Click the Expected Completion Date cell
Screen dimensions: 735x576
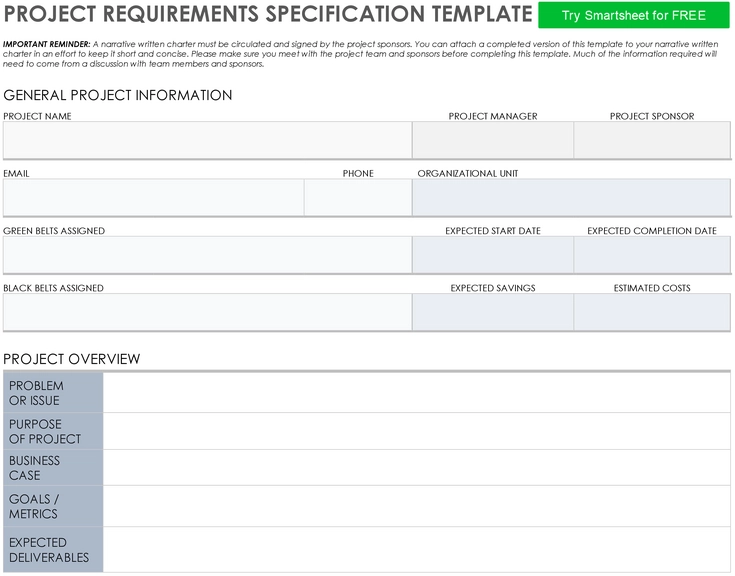pos(652,255)
